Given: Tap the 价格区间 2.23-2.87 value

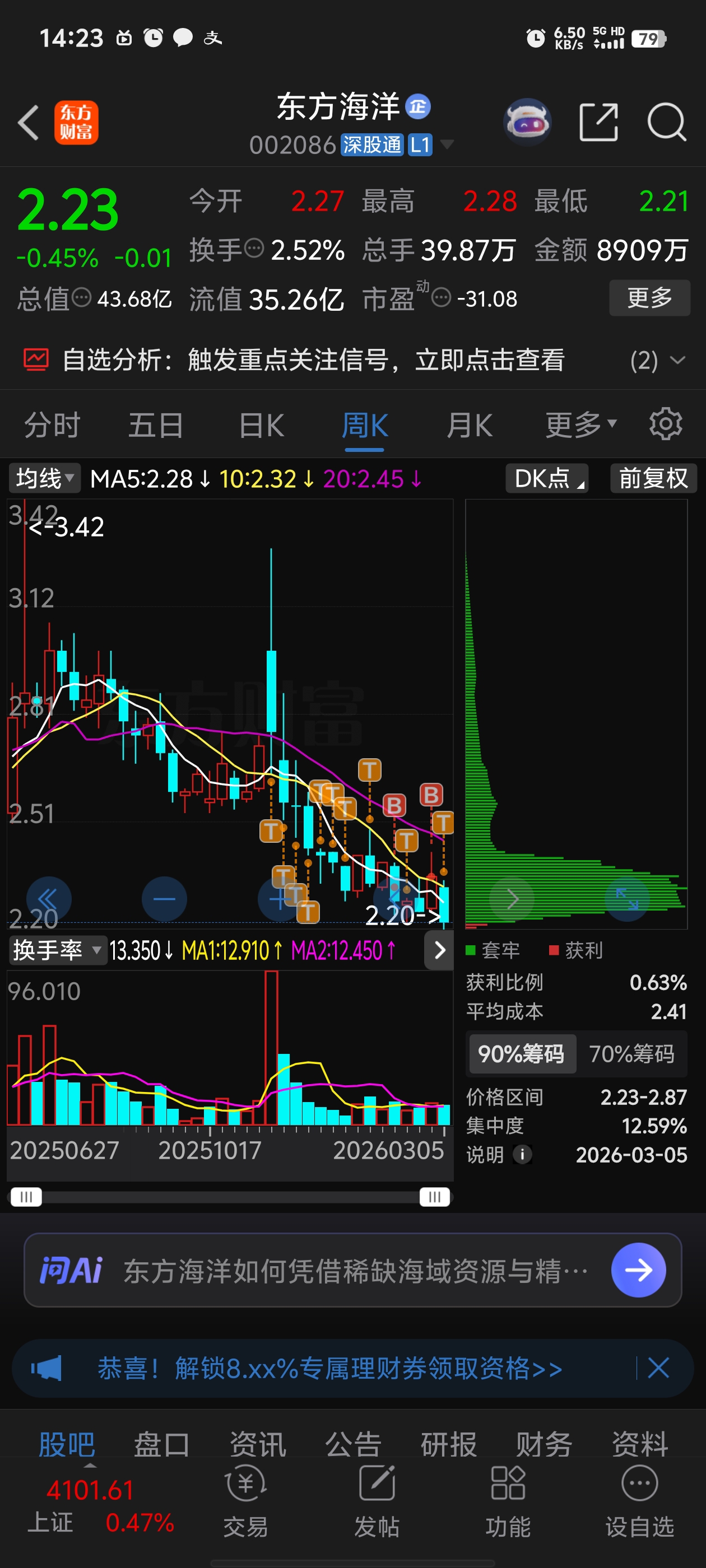Looking at the screenshot, I should point(643,1097).
